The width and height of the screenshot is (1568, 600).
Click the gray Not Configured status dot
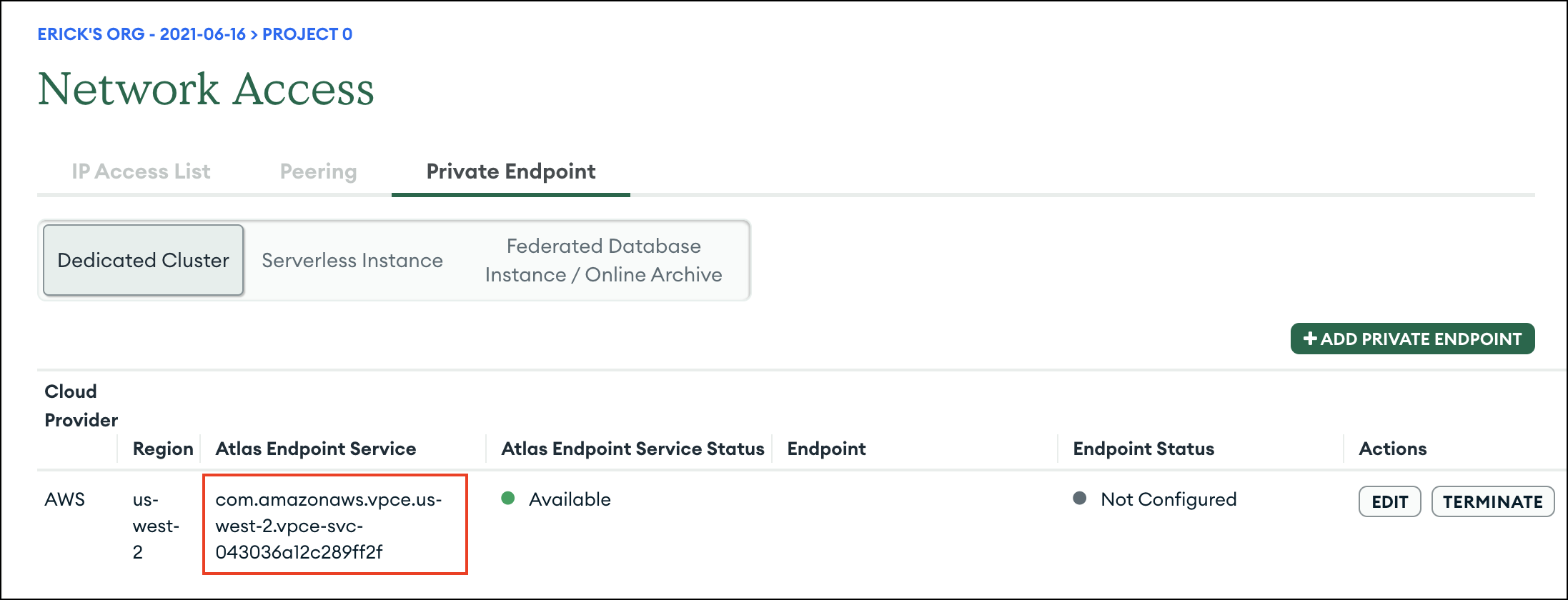pyautogui.click(x=1080, y=499)
